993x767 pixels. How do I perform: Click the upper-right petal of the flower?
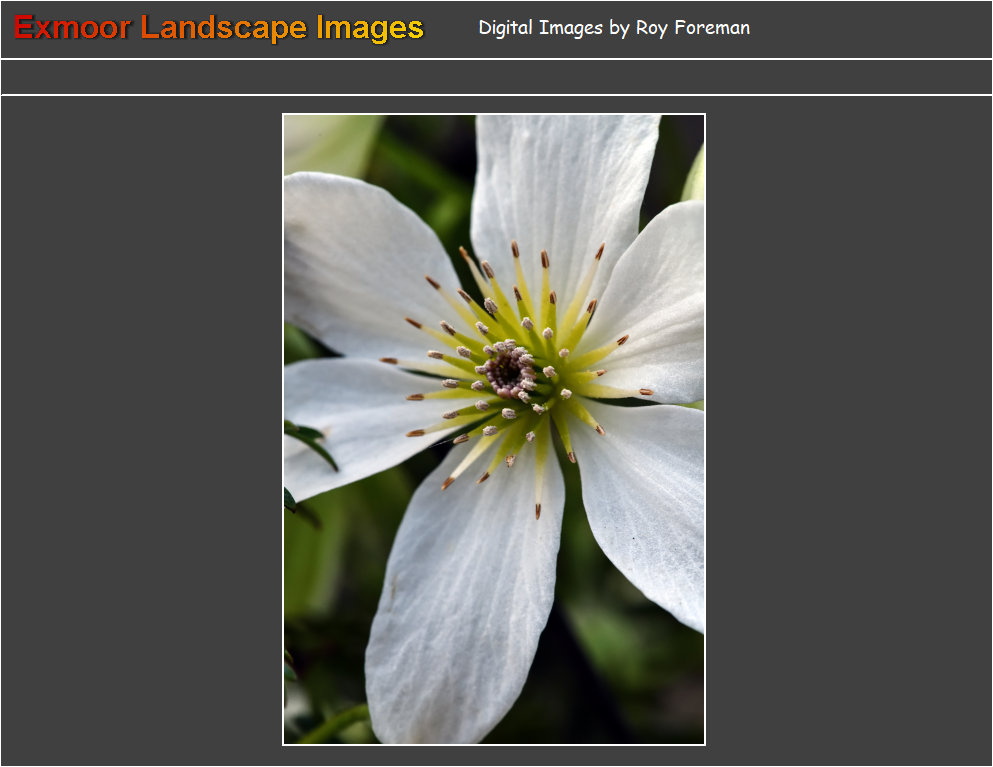[655, 300]
